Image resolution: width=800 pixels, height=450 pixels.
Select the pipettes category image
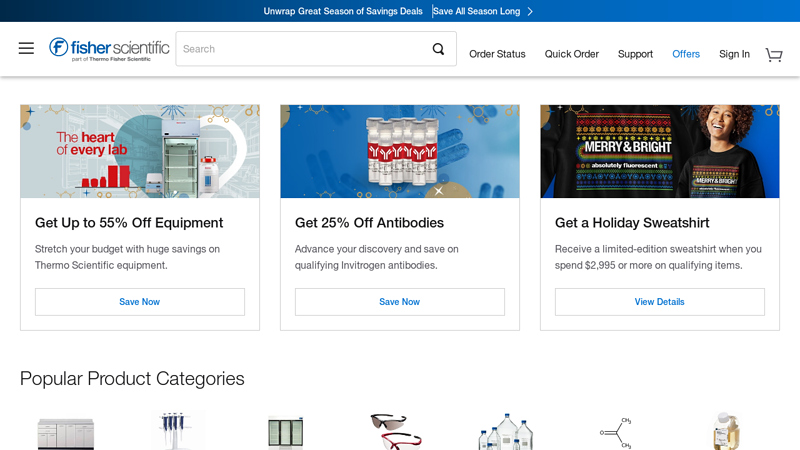[178, 432]
